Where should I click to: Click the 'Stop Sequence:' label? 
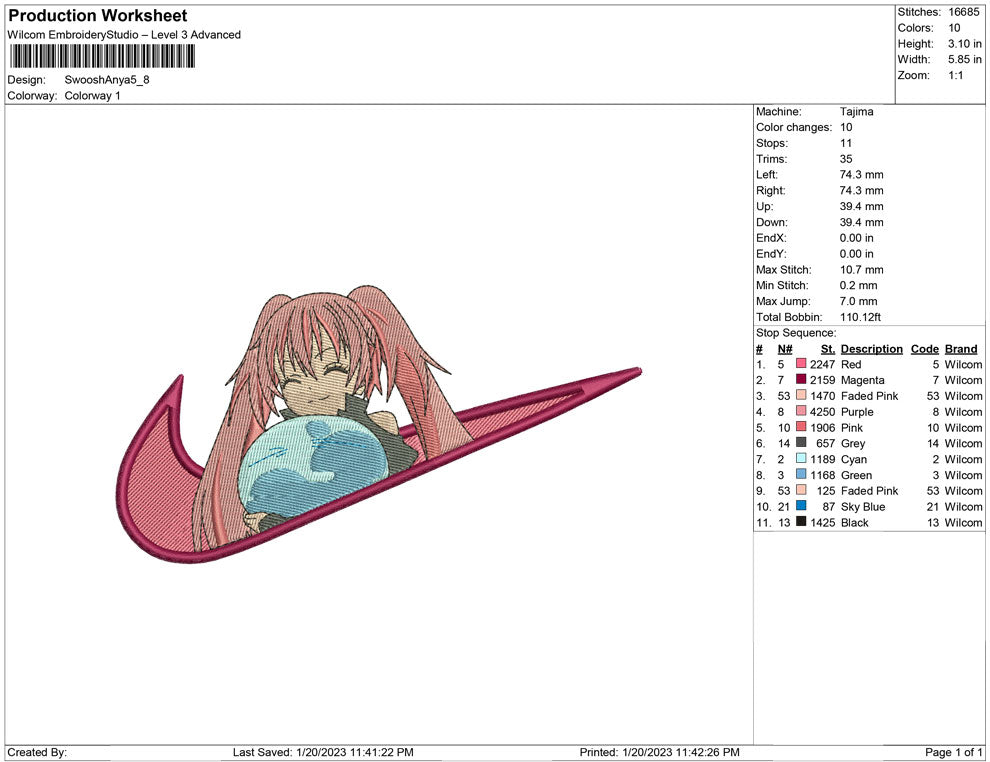[x=796, y=333]
